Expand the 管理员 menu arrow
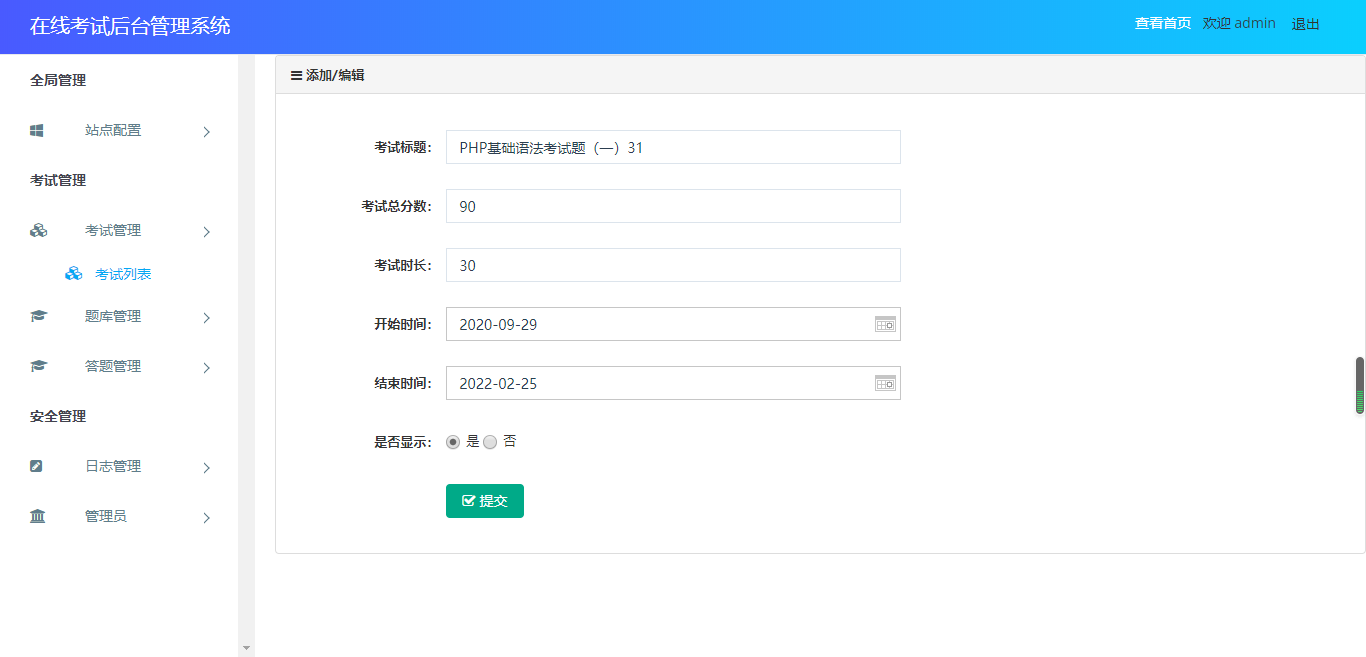Viewport: 1366px width, 657px height. tap(207, 517)
